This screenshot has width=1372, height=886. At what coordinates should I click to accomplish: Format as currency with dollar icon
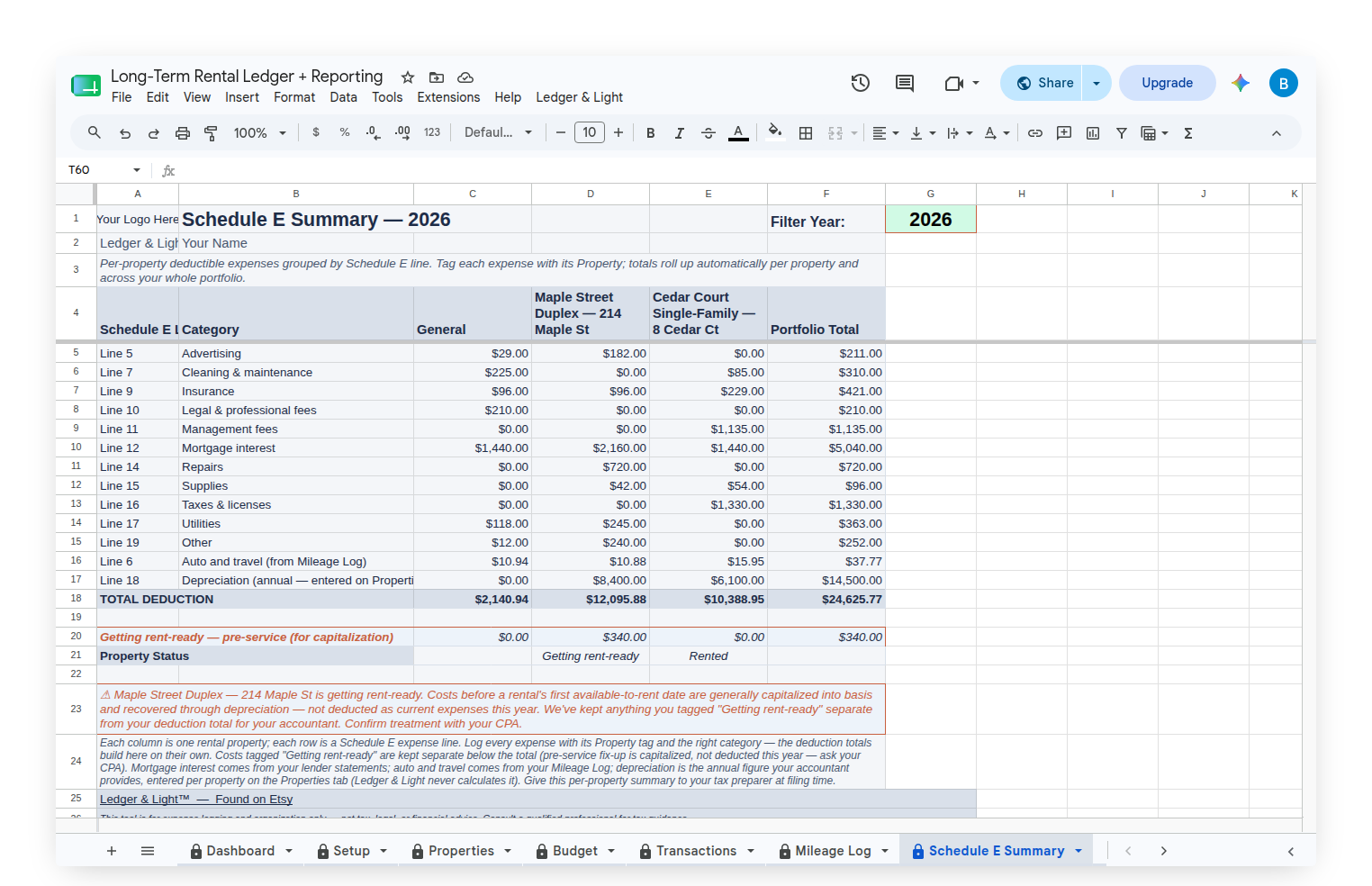[x=316, y=132]
